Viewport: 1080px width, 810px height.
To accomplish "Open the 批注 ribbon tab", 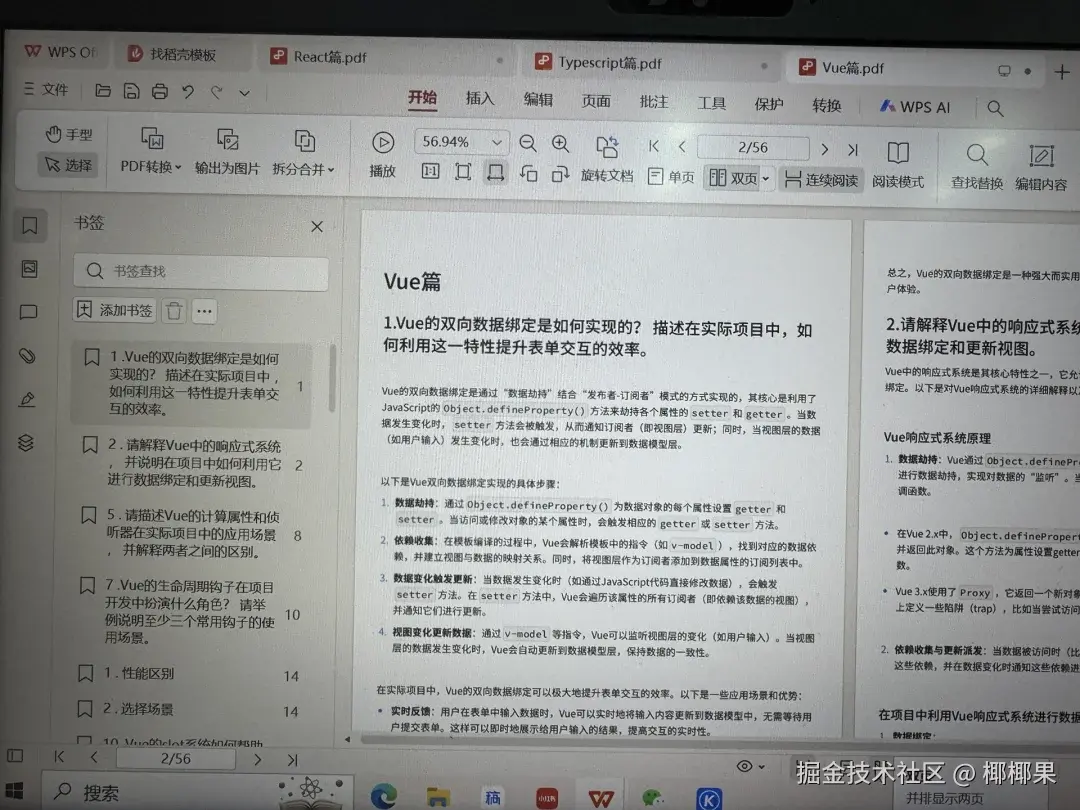I will coord(654,102).
